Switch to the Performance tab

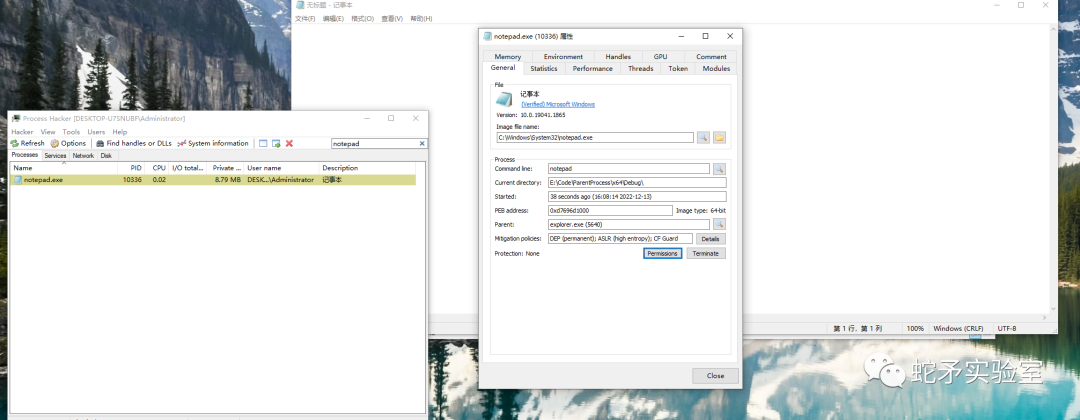pyautogui.click(x=592, y=69)
